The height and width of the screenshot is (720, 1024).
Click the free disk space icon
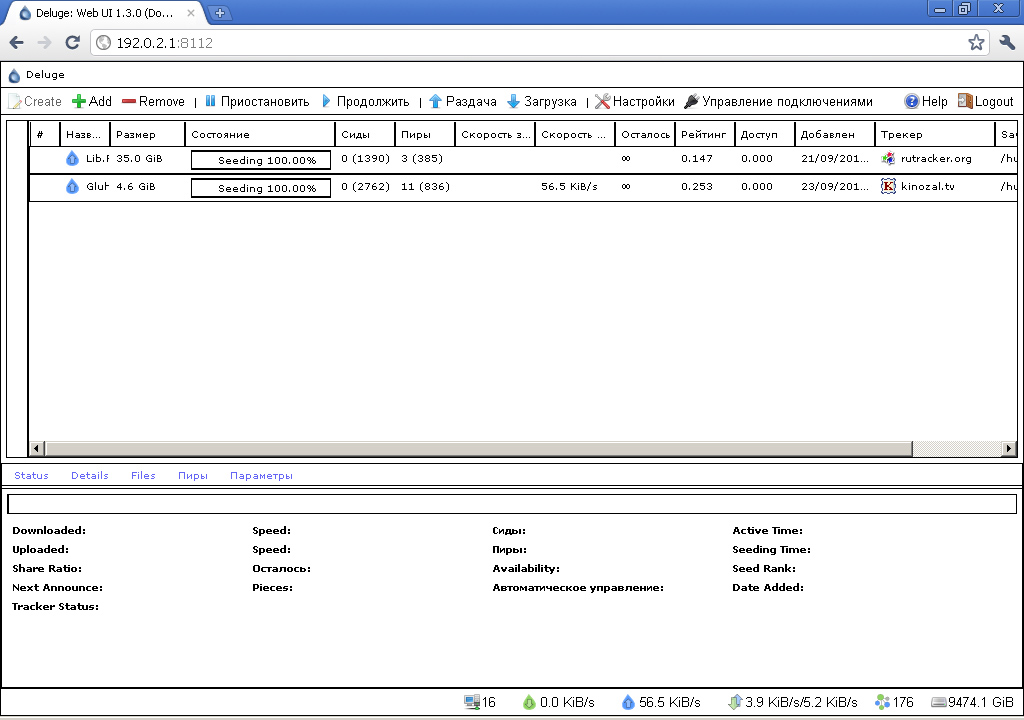pyautogui.click(x=938, y=702)
